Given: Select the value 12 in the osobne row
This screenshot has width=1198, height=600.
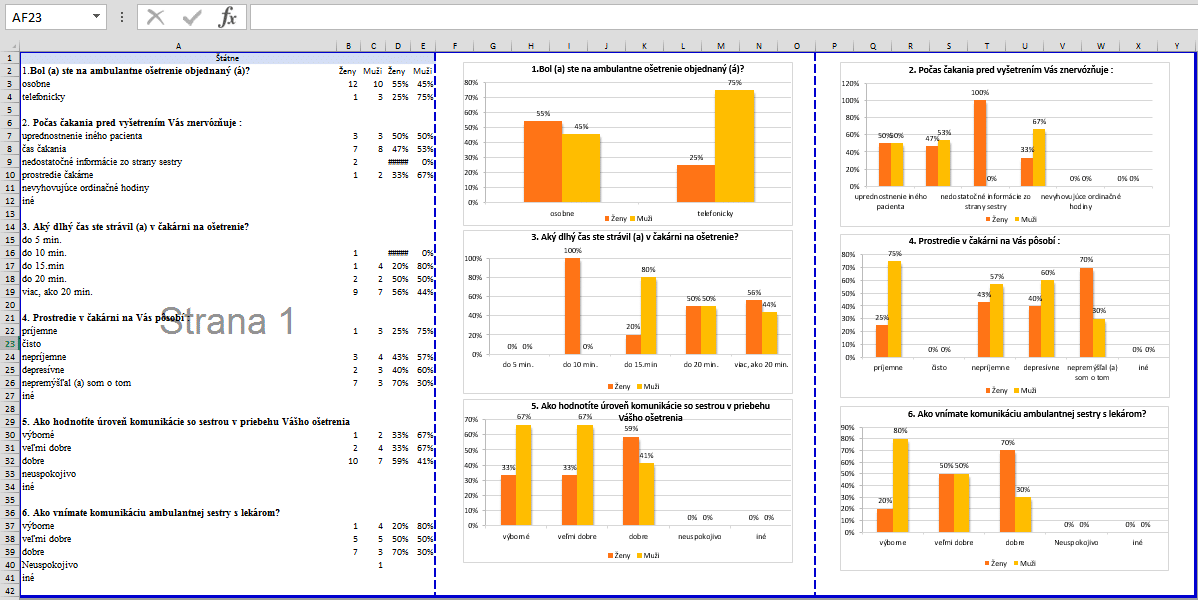Looking at the screenshot, I should pos(348,84).
